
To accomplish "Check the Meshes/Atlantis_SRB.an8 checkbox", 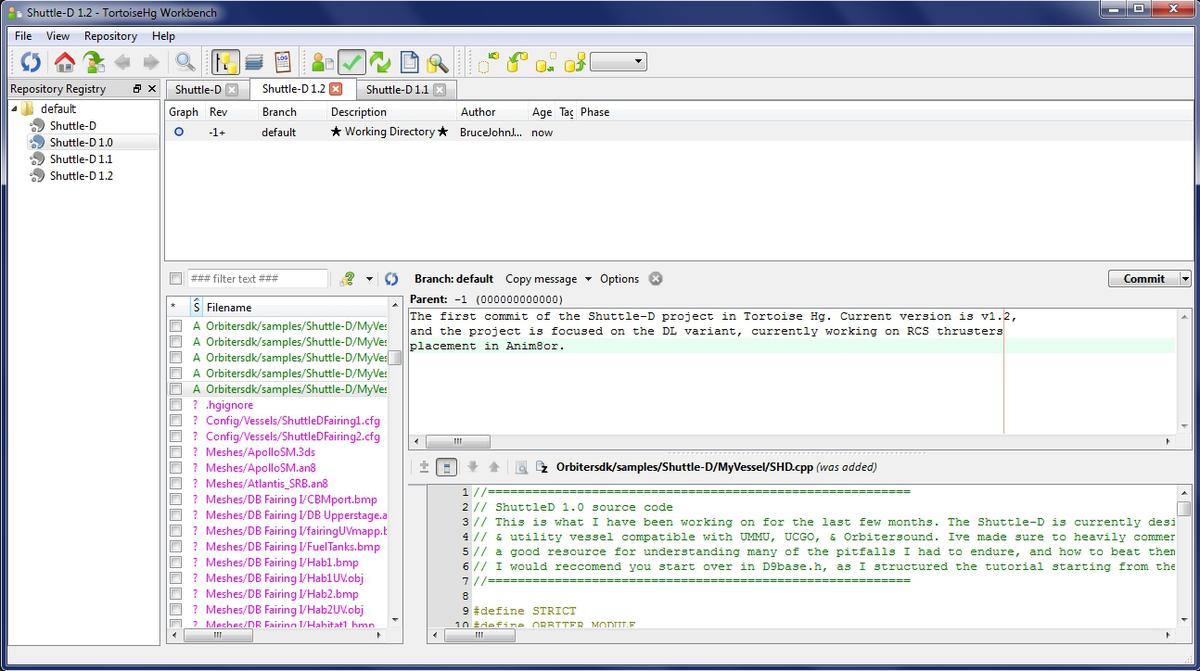I will click(x=176, y=484).
